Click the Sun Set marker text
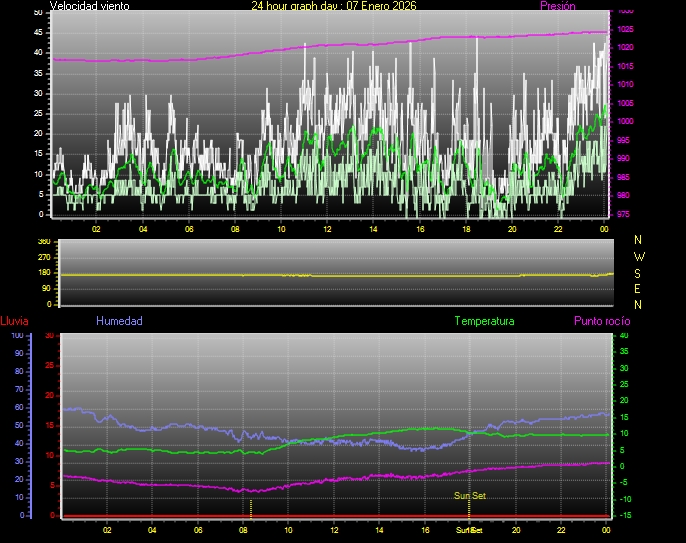 470,495
